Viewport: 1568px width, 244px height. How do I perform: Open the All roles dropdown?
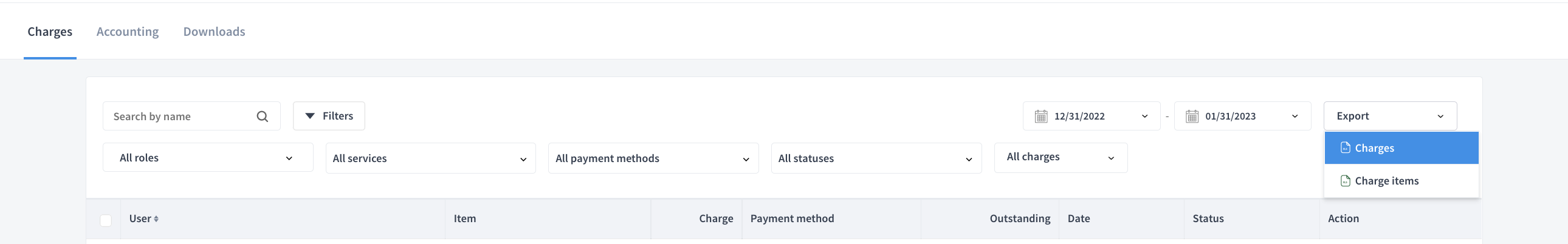point(208,158)
